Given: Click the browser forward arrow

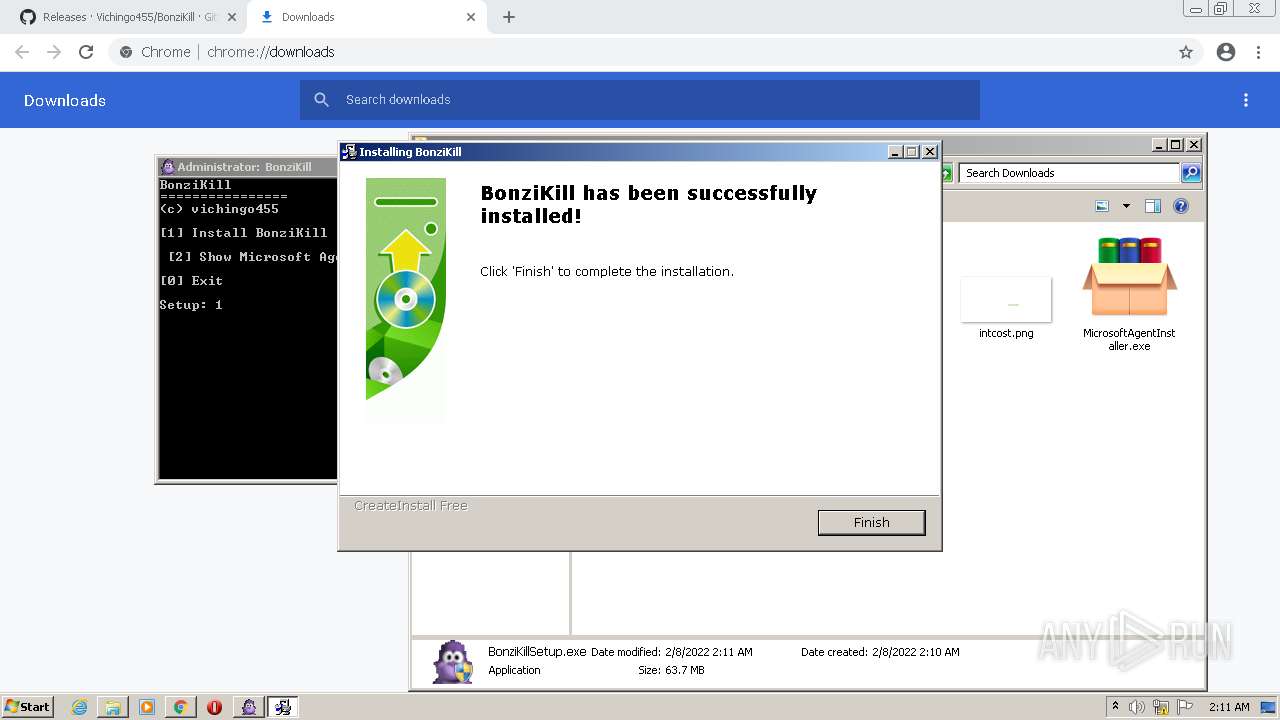Looking at the screenshot, I should (x=54, y=52).
